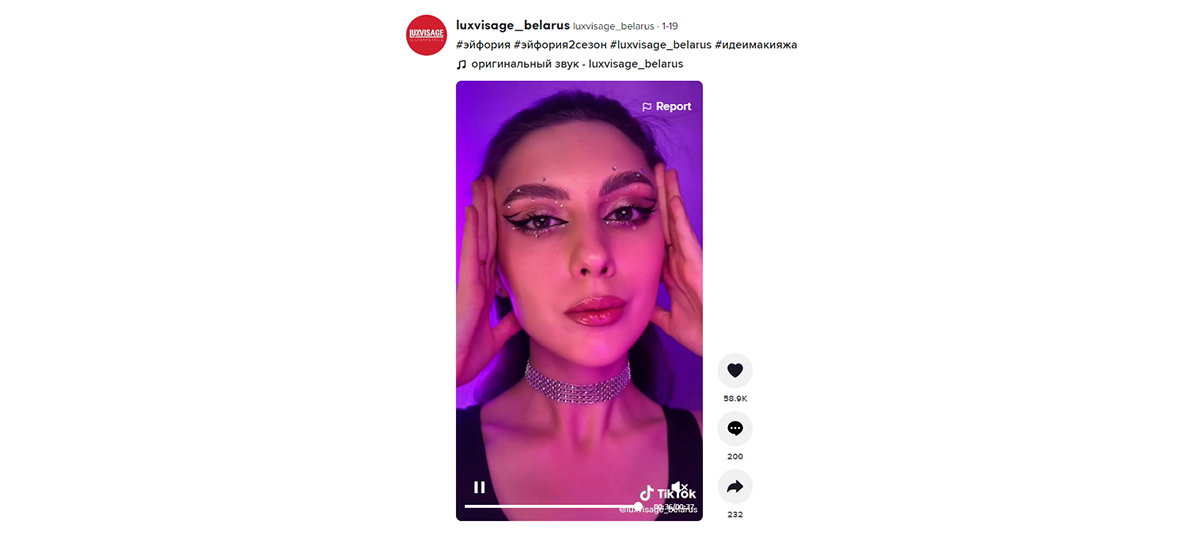
Task: Open the LUXVISAGE red profile avatar
Action: coord(426,35)
